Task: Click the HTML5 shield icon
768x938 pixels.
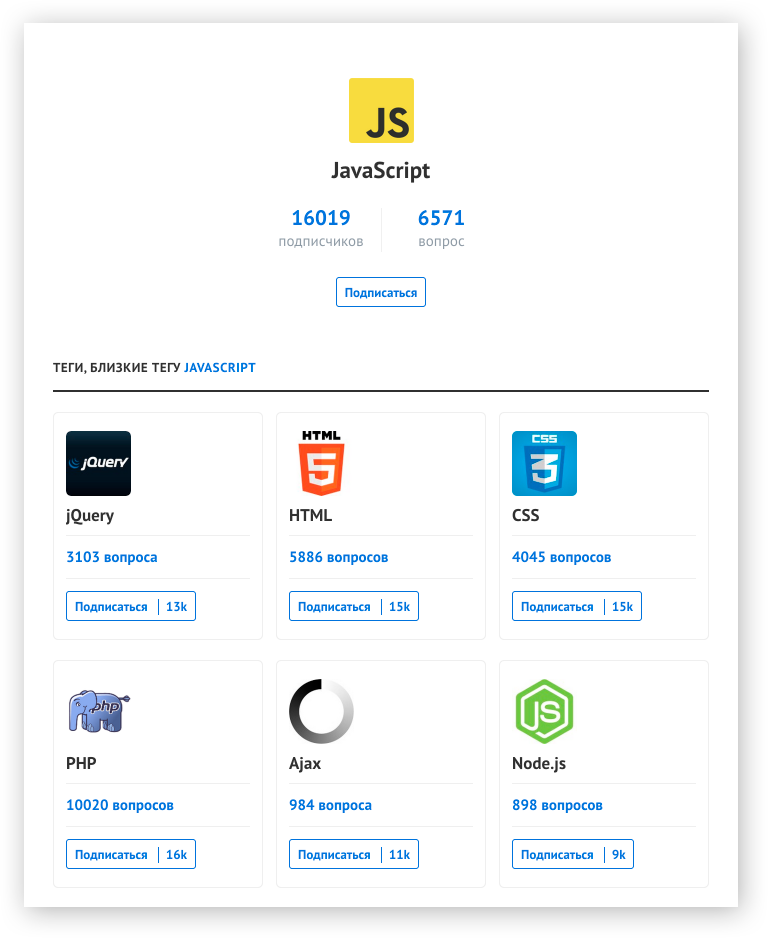Action: point(321,463)
